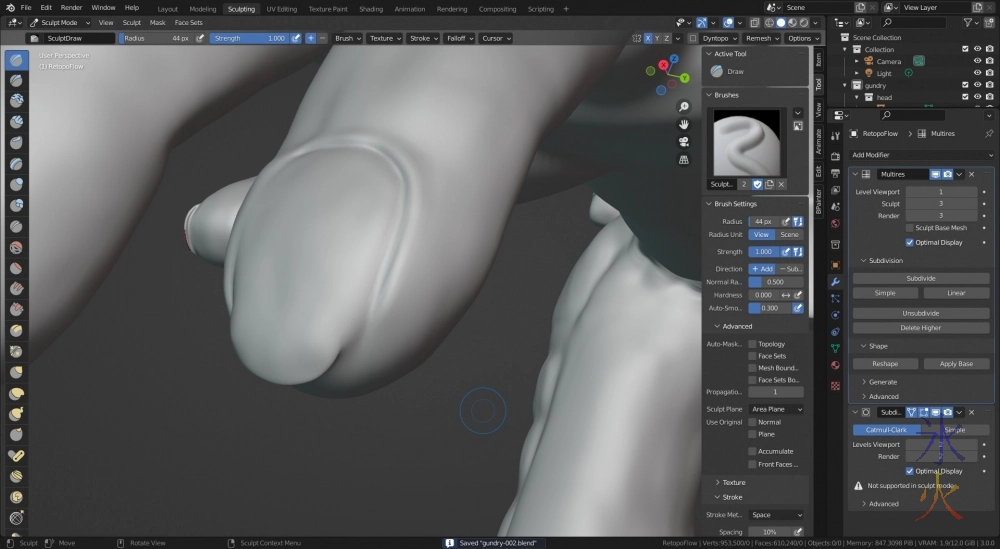Click the pan hand viewport icon
The image size is (1000, 549).
(x=684, y=124)
